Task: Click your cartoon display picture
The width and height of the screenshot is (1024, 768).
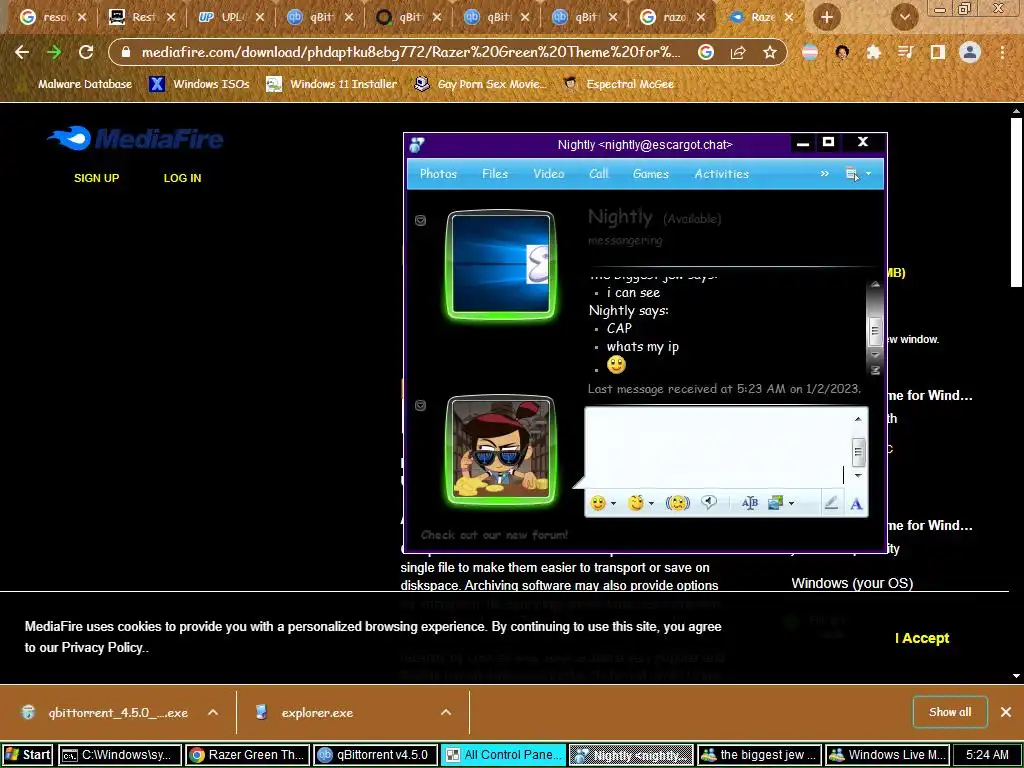Action: tap(501, 450)
